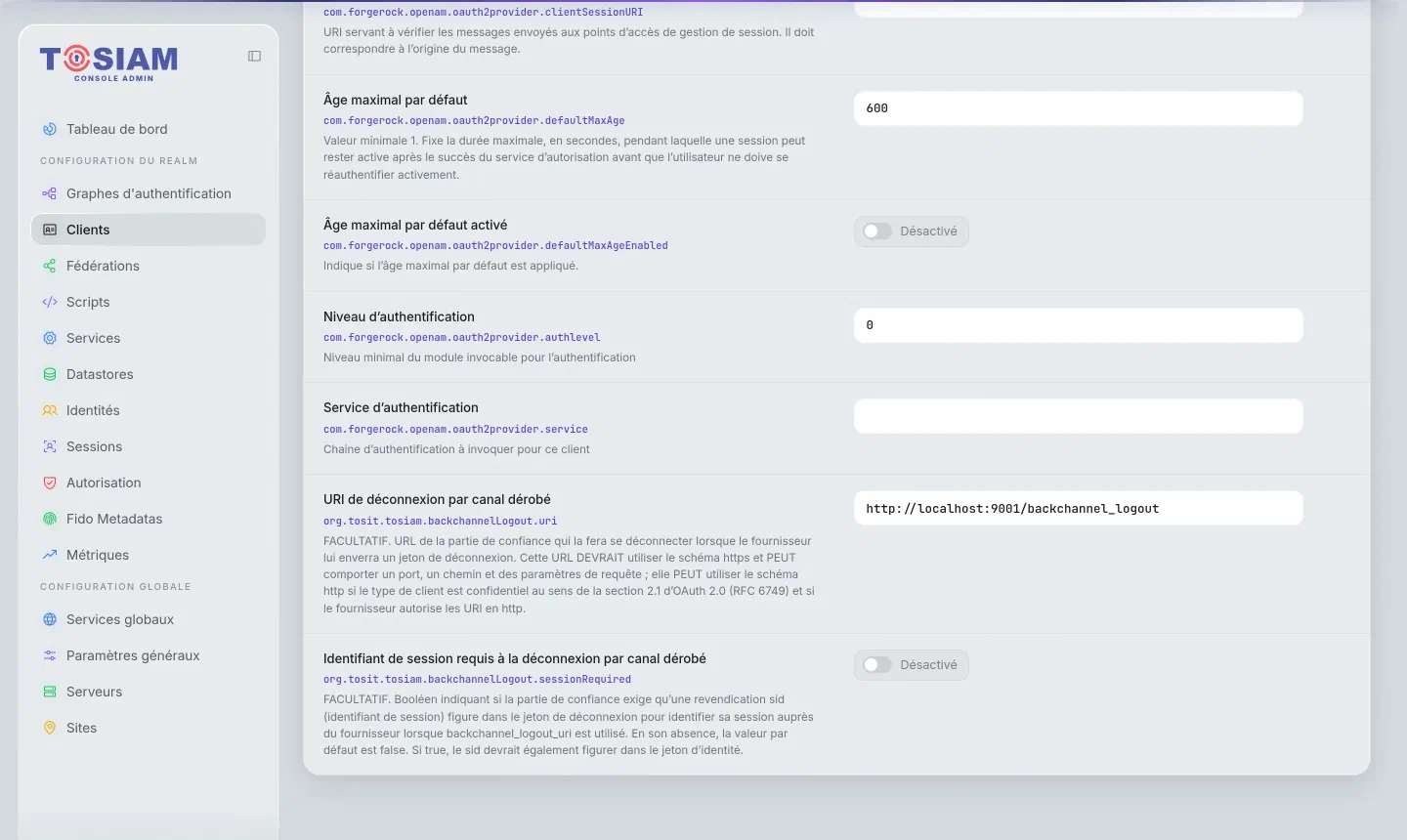Go to Sessions management
Screen dimensions: 1407x840
point(149,446)
